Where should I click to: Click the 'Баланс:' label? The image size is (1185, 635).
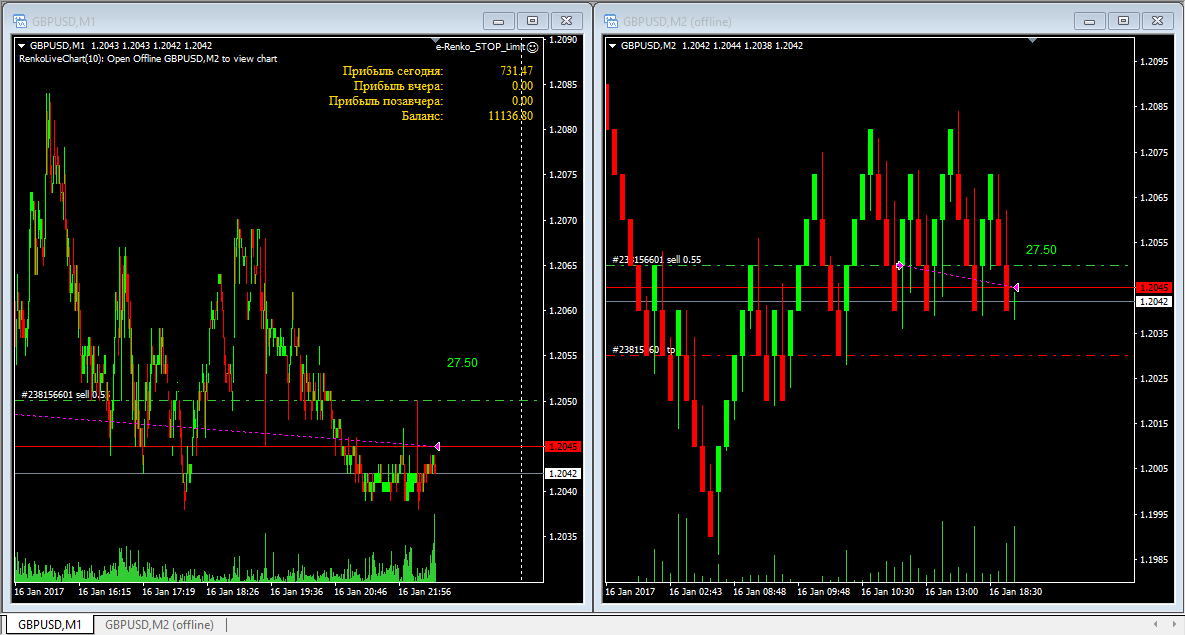coord(422,116)
